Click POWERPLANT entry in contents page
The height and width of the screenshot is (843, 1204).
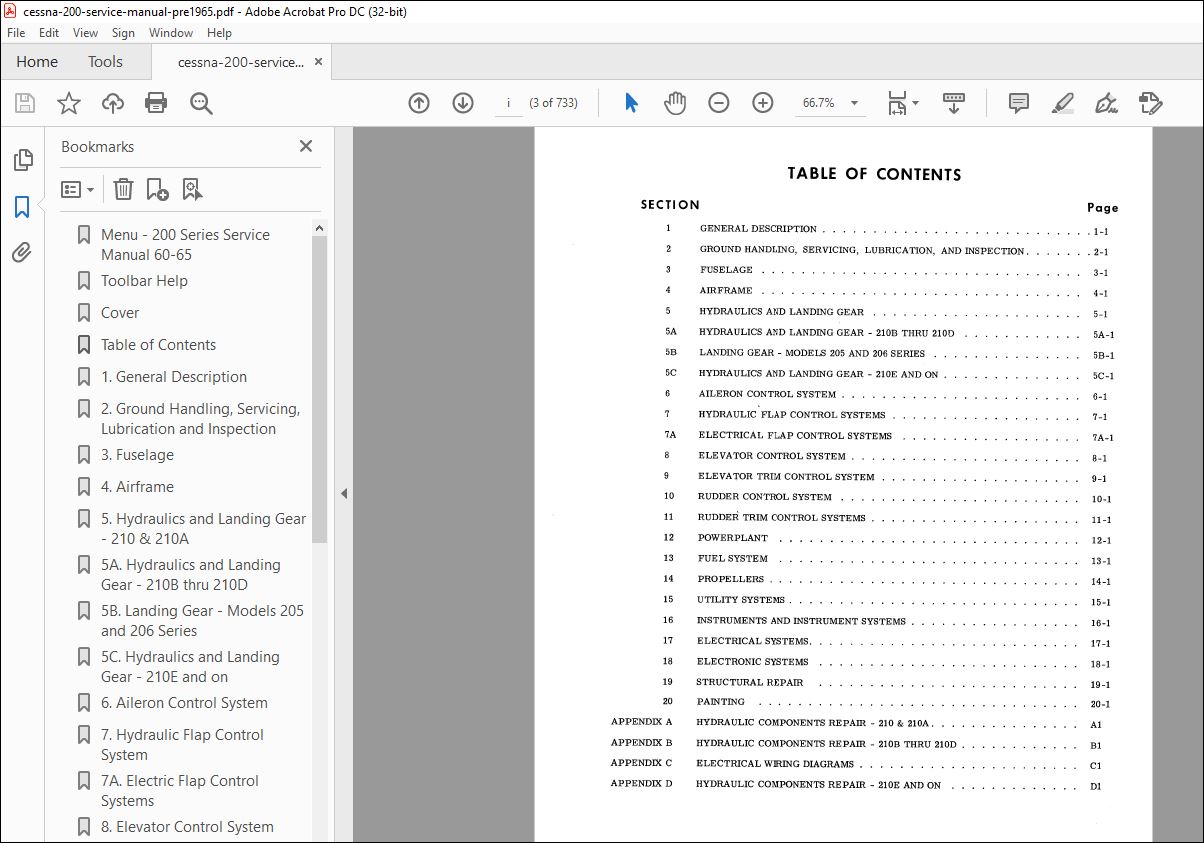(x=733, y=538)
